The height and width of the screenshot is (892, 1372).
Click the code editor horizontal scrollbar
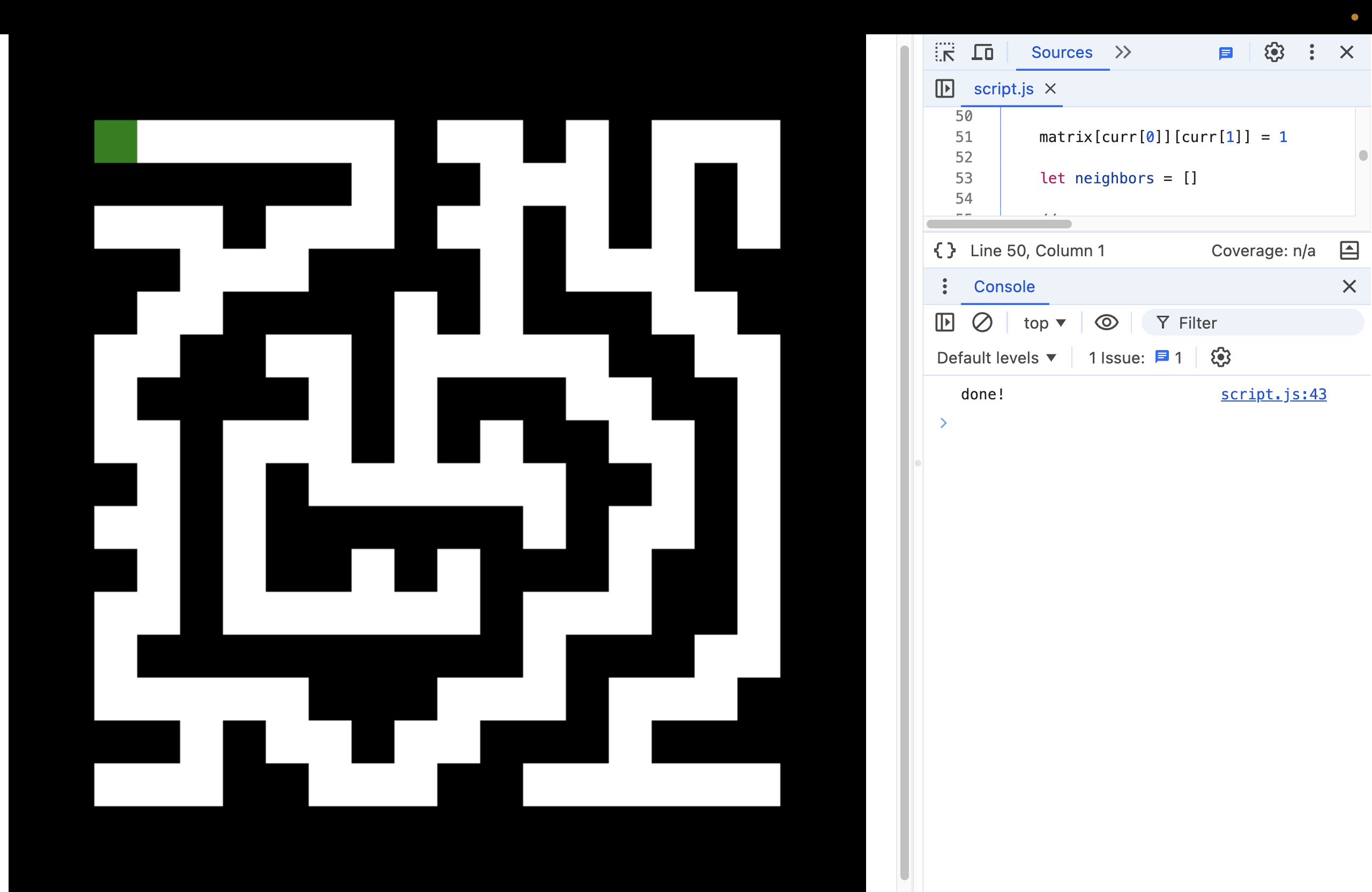point(998,224)
